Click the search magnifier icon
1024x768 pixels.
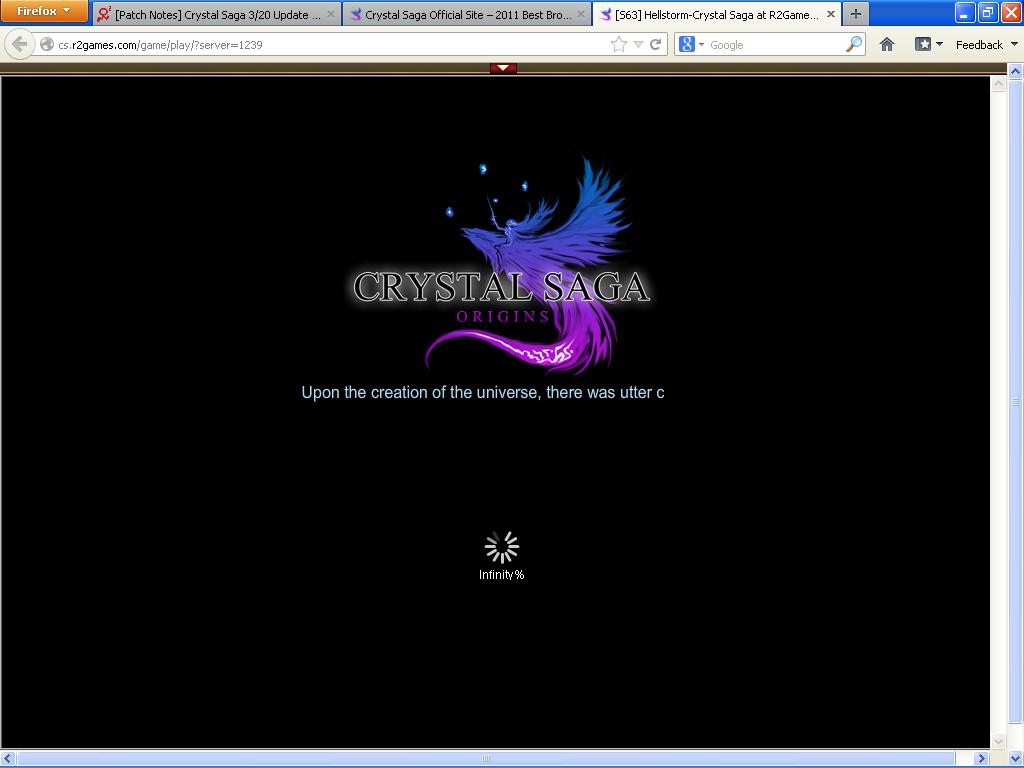(853, 44)
